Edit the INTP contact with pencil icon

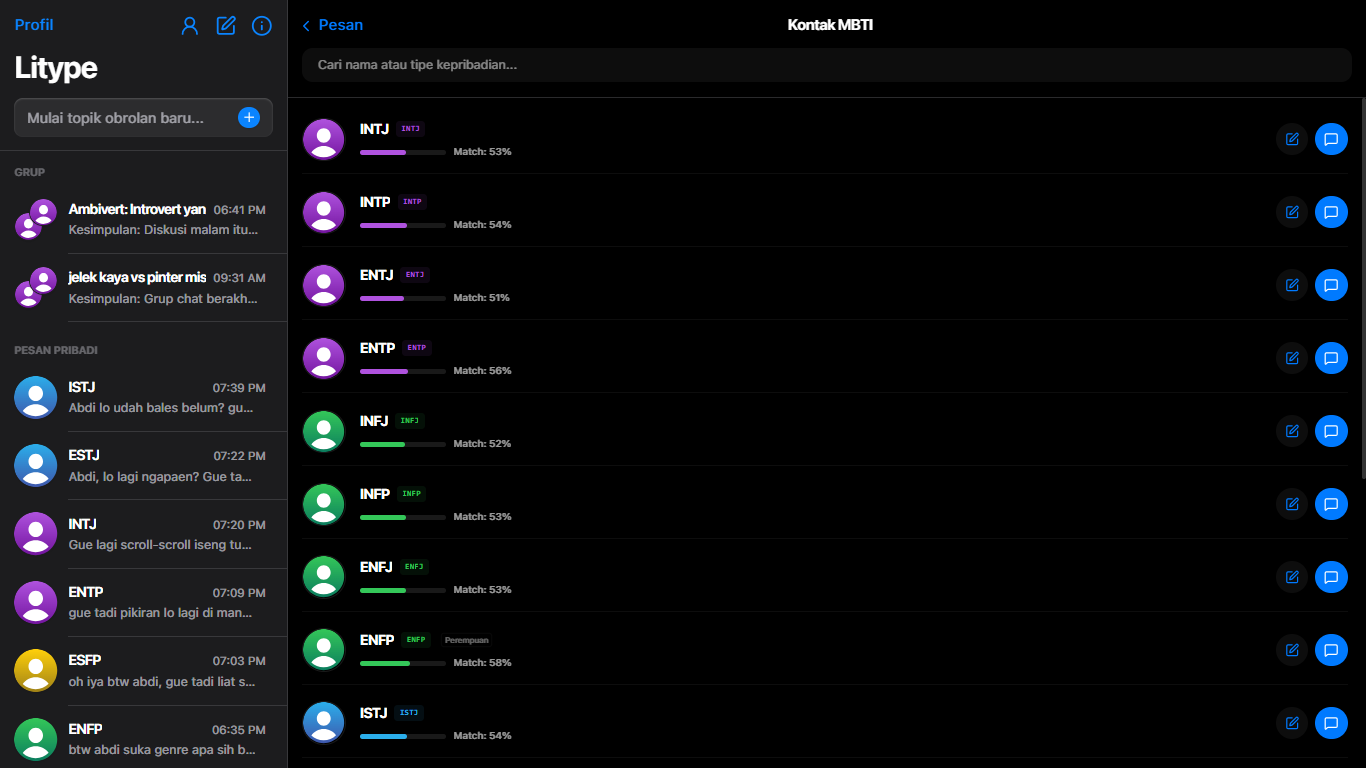point(1292,212)
